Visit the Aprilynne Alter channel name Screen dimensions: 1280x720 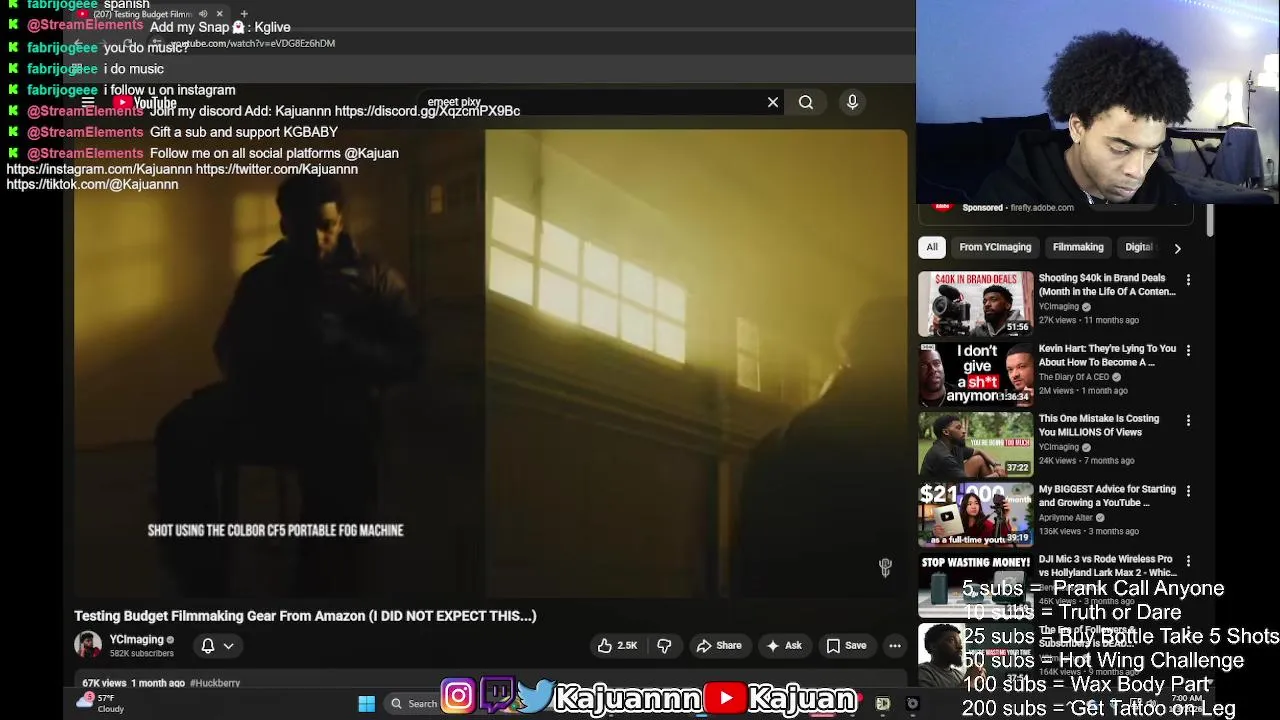1065,518
